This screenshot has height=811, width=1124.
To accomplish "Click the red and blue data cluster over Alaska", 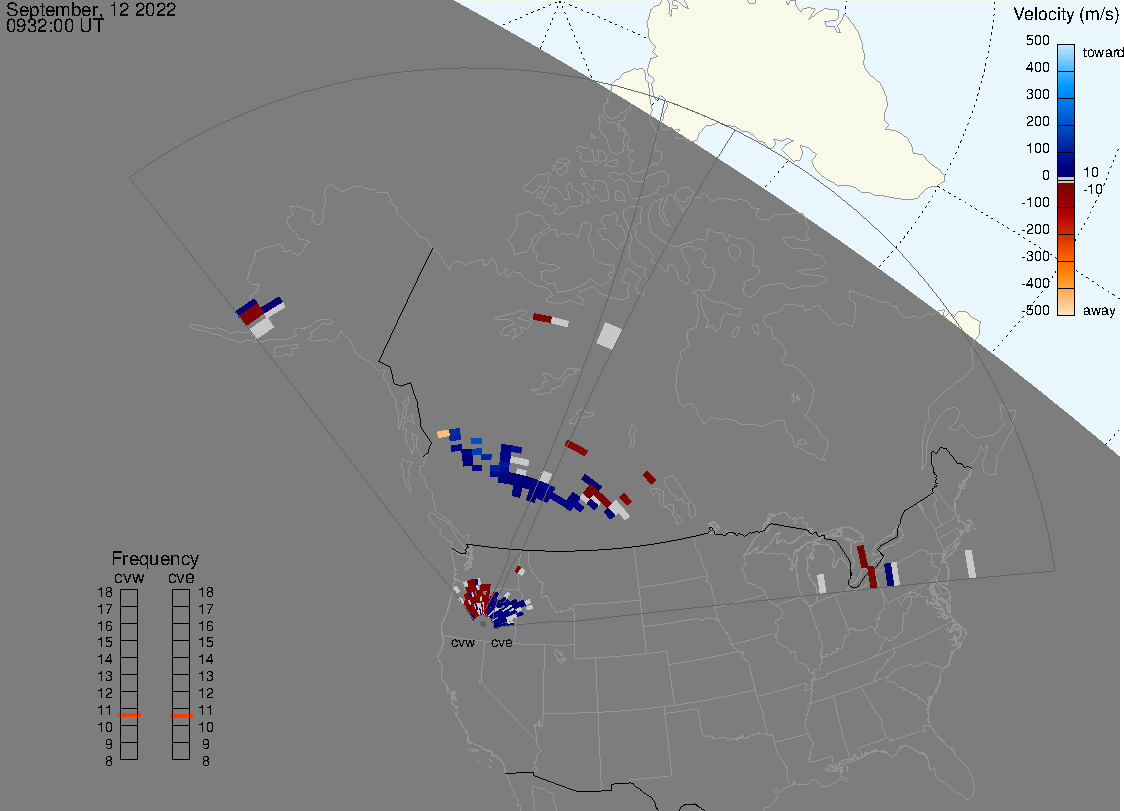I will coord(259,316).
